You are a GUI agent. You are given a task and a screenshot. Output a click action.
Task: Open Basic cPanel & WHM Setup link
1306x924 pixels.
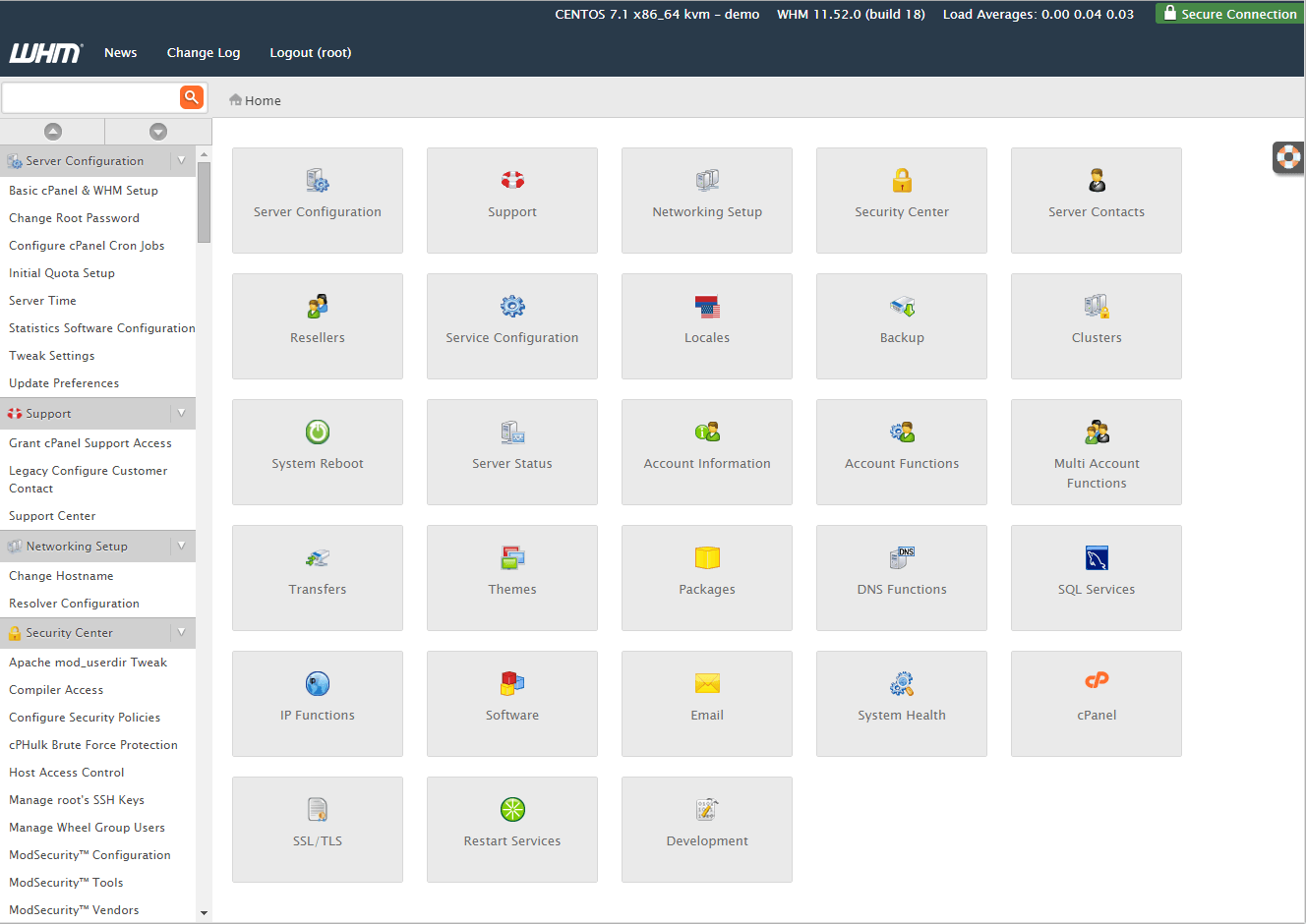(84, 191)
